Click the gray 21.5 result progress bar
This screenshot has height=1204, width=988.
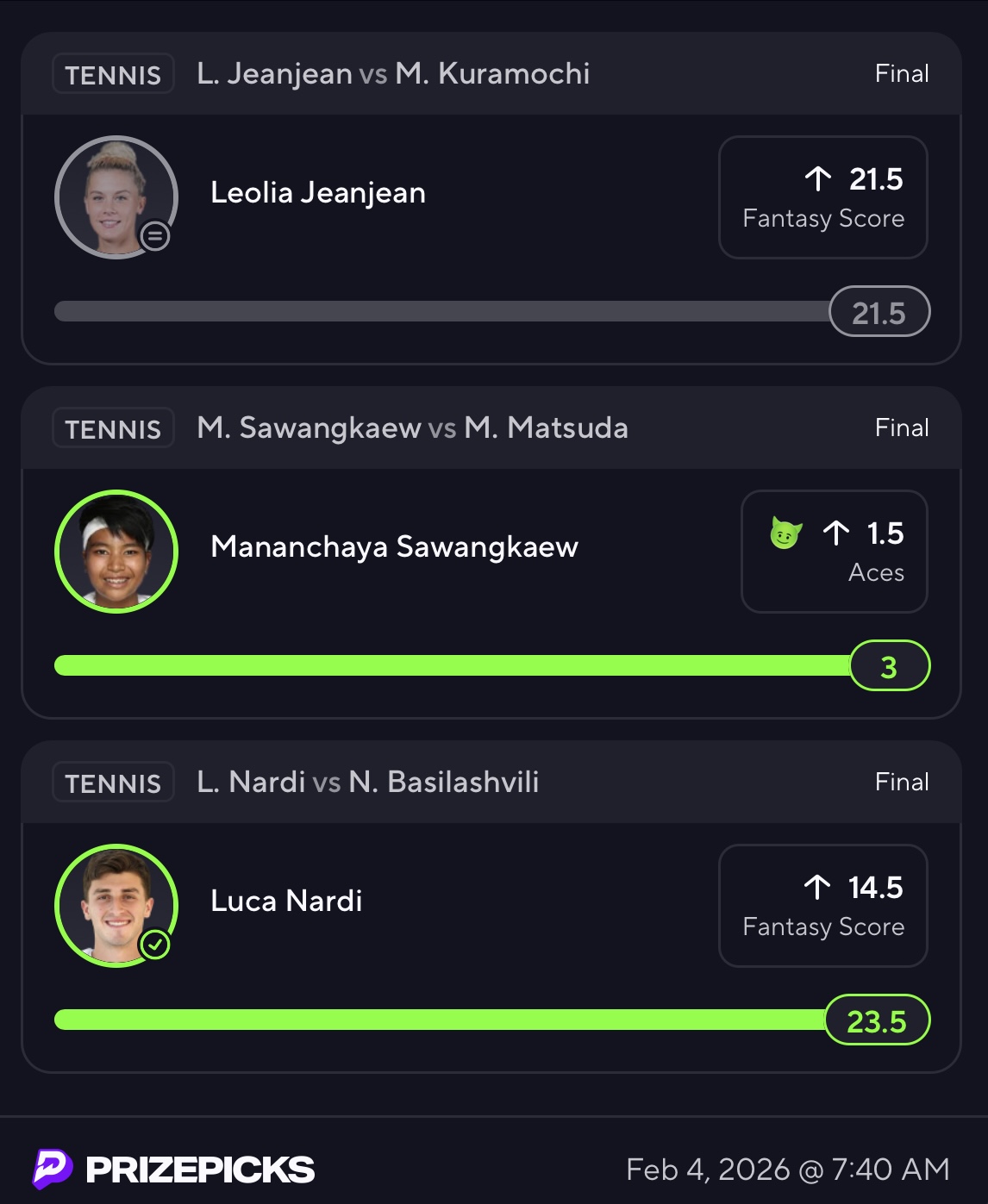(440, 311)
